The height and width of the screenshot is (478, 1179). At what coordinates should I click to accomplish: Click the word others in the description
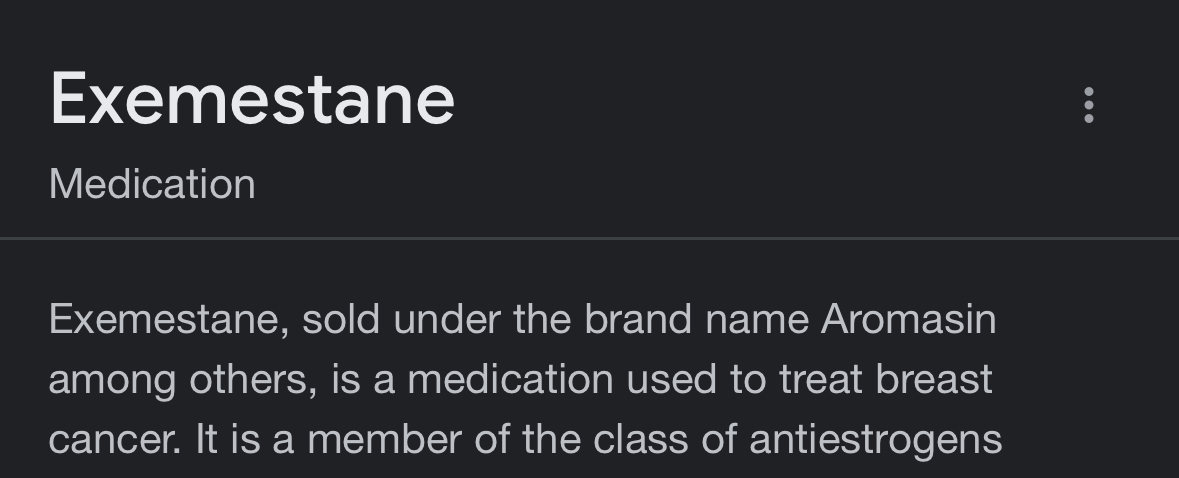[248, 380]
